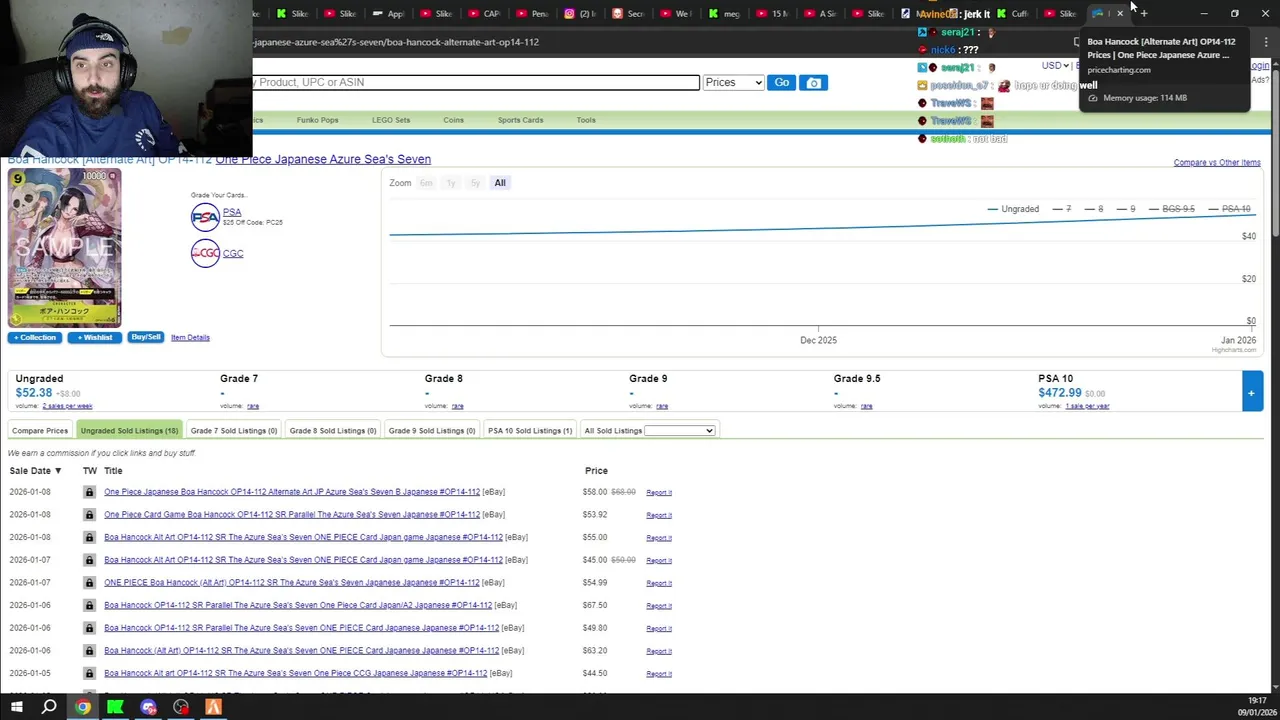Open Windows taskbar search
Image resolution: width=1280 pixels, height=720 pixels.
tap(49, 707)
